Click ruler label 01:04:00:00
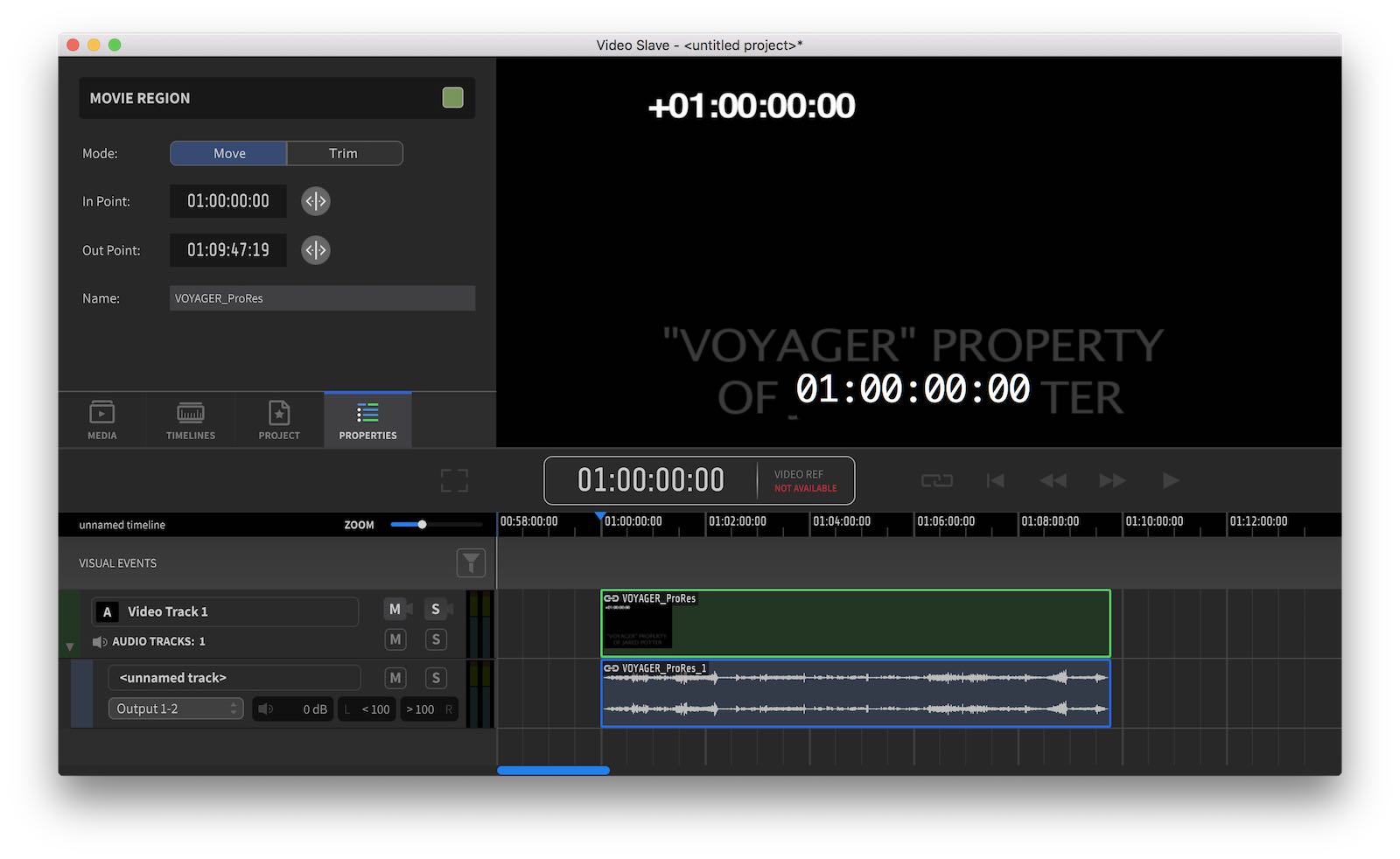Image resolution: width=1400 pixels, height=859 pixels. (842, 521)
